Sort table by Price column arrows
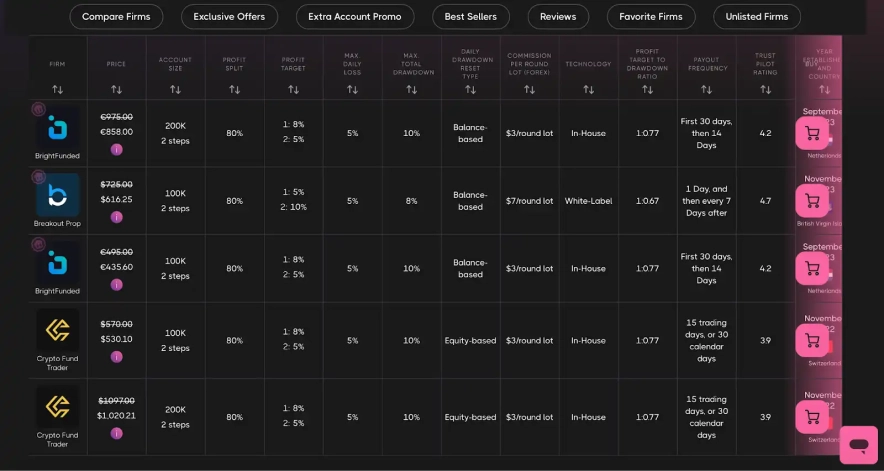The height and width of the screenshot is (471, 884). tap(116, 89)
